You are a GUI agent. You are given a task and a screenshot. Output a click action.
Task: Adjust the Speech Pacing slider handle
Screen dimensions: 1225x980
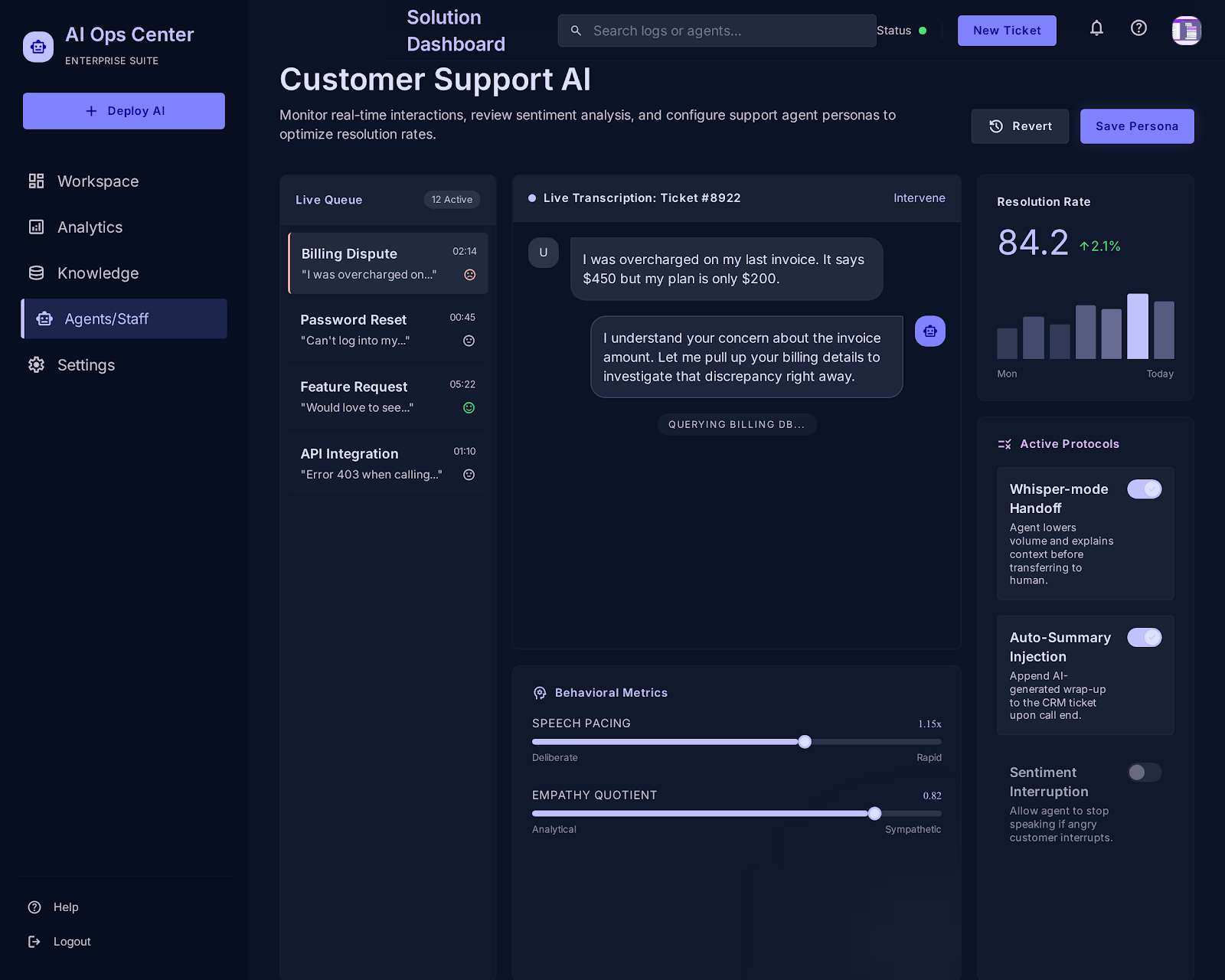point(805,742)
